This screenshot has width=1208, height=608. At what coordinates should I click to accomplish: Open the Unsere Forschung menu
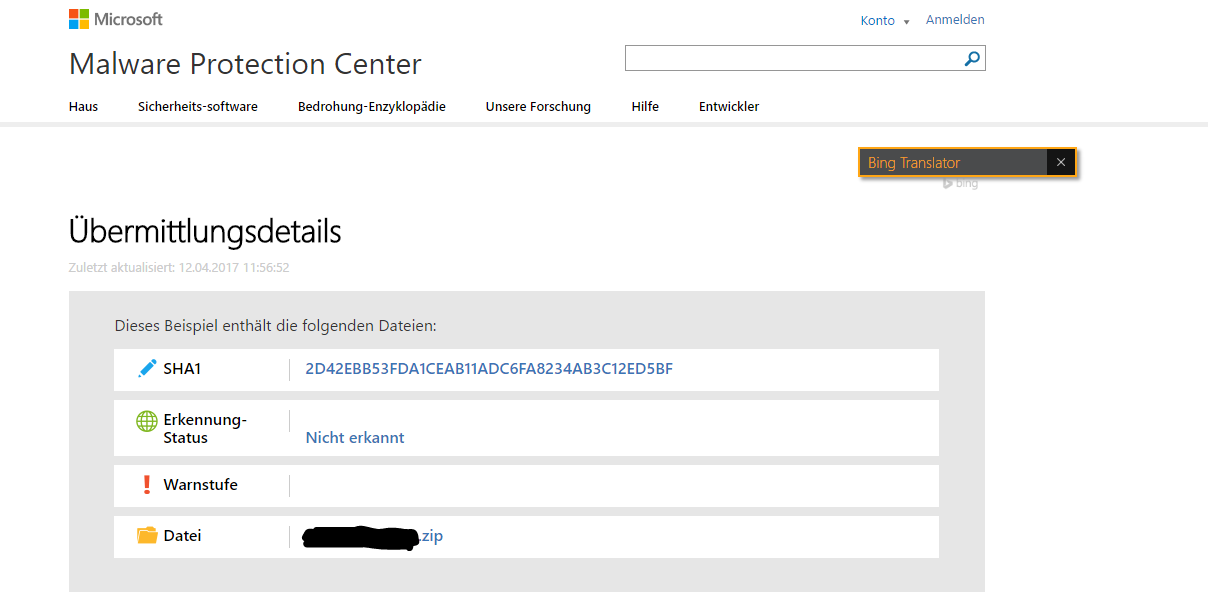pyautogui.click(x=538, y=107)
